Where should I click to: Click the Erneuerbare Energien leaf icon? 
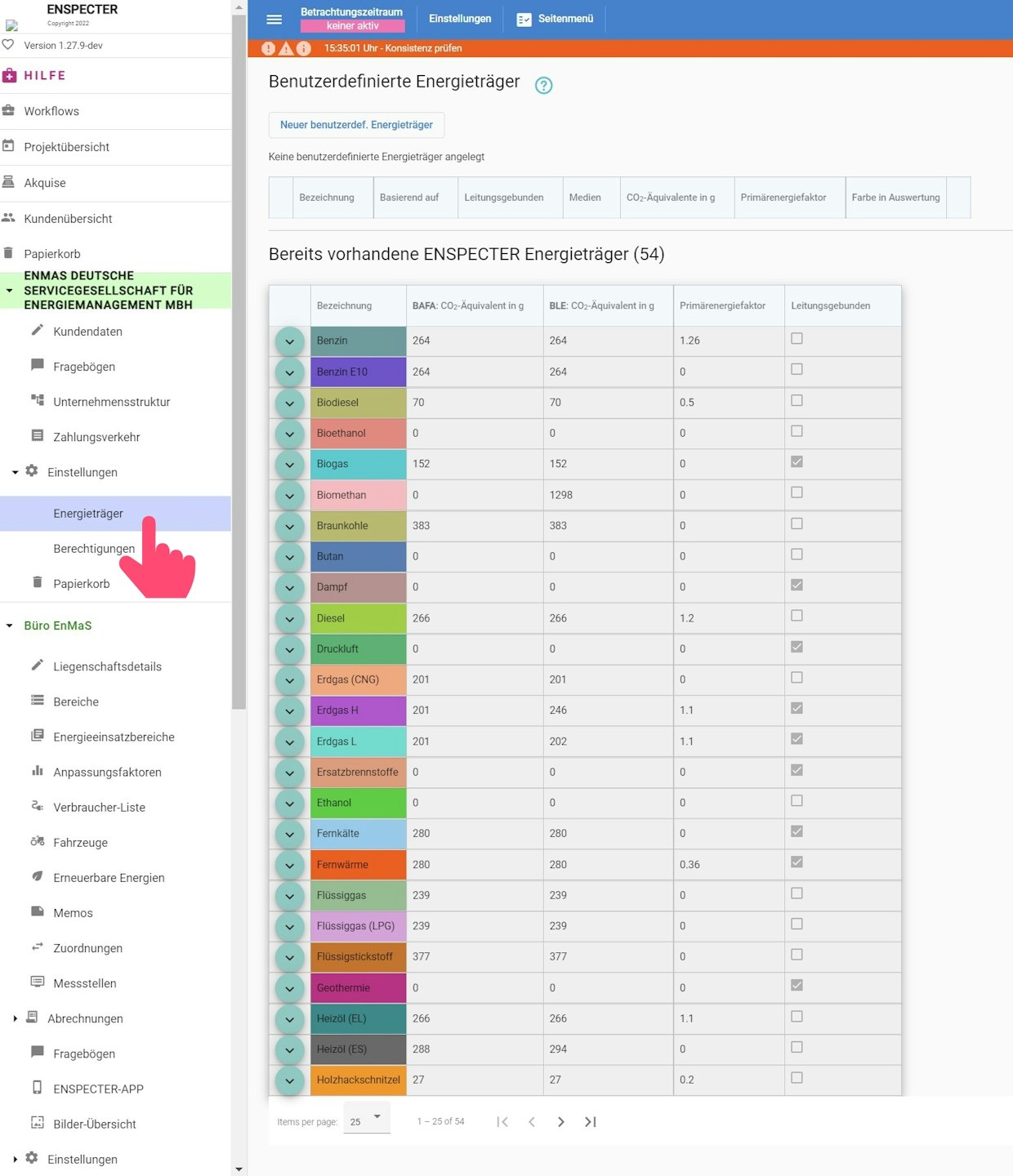click(38, 876)
